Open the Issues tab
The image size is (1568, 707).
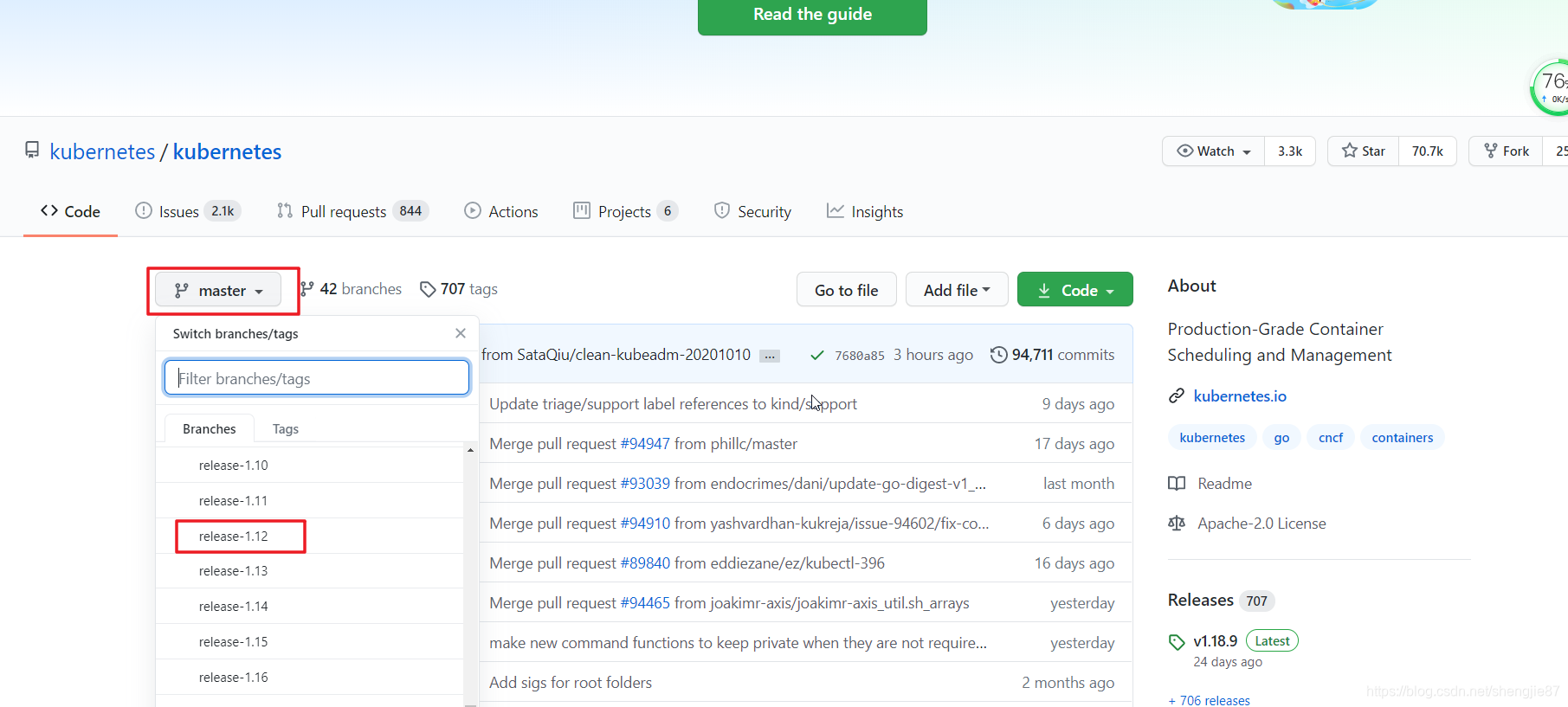tap(188, 211)
